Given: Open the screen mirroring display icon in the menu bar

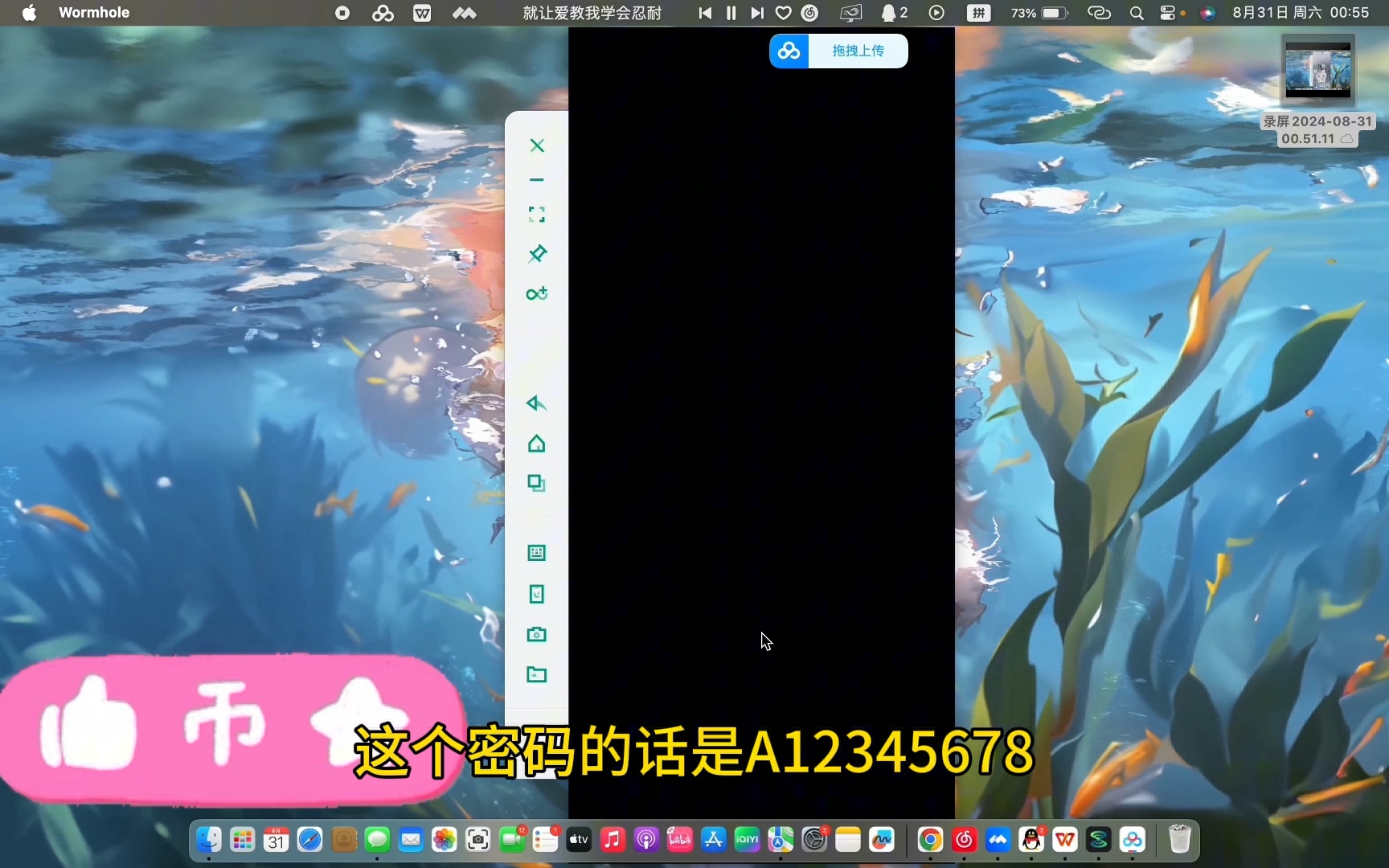Looking at the screenshot, I should [x=850, y=13].
